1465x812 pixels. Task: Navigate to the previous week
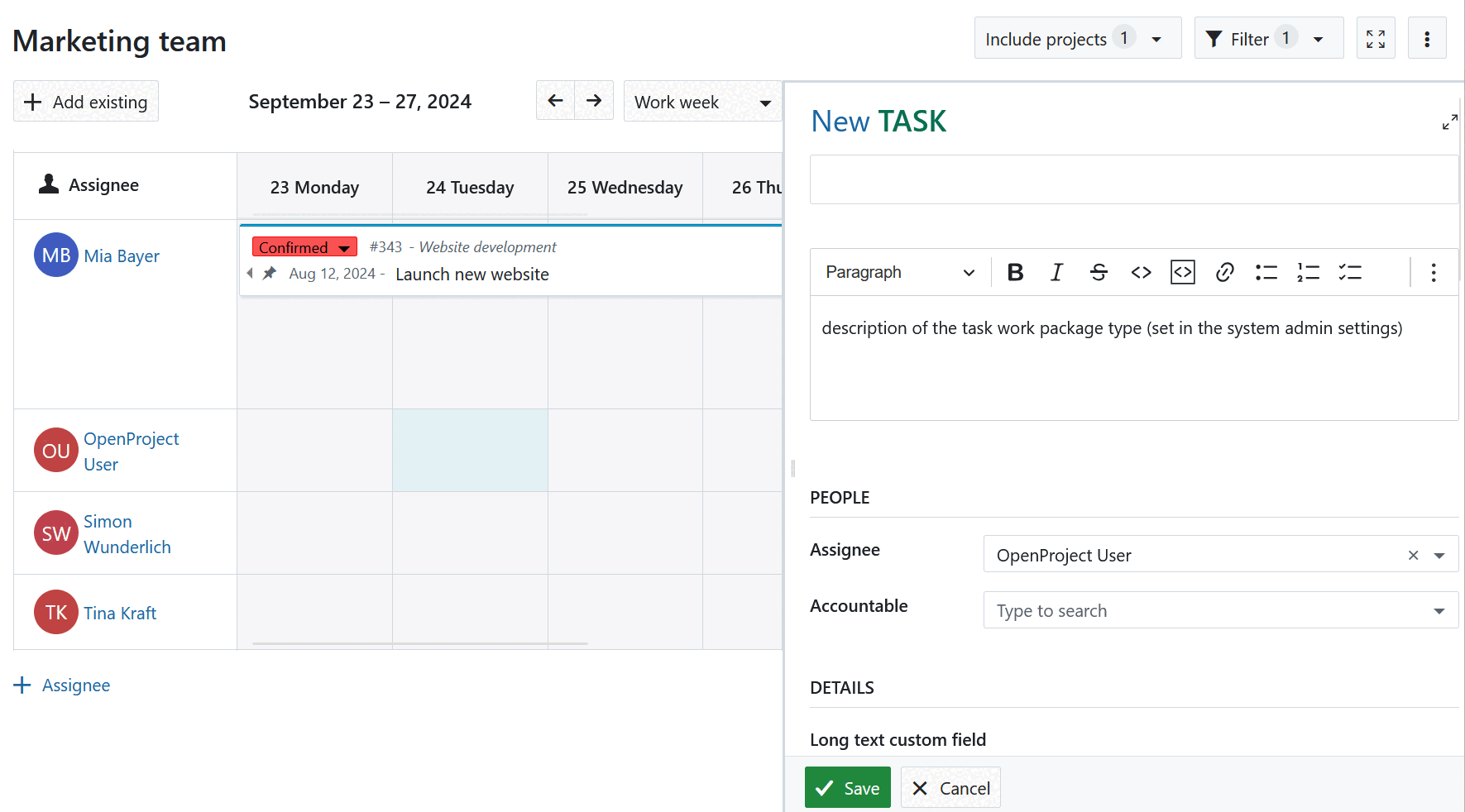click(x=555, y=100)
